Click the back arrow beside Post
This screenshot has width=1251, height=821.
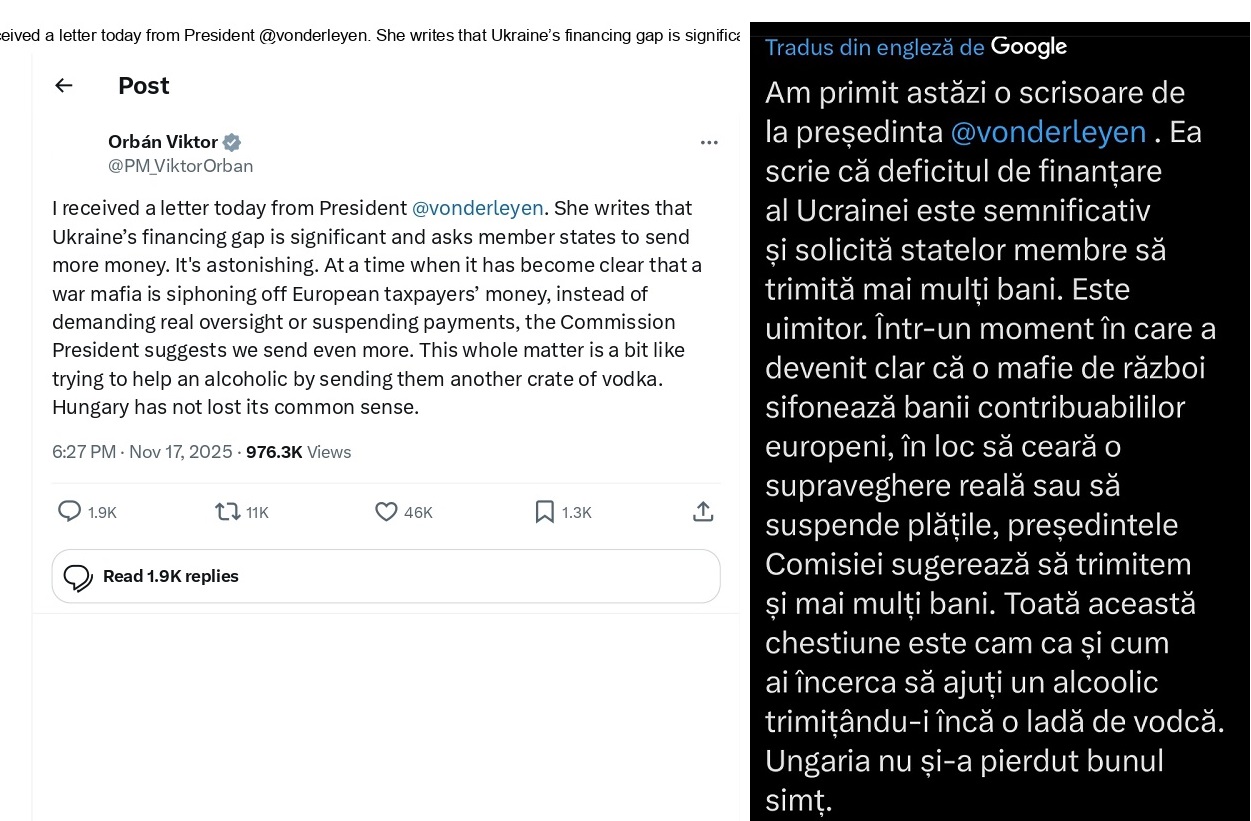64,86
